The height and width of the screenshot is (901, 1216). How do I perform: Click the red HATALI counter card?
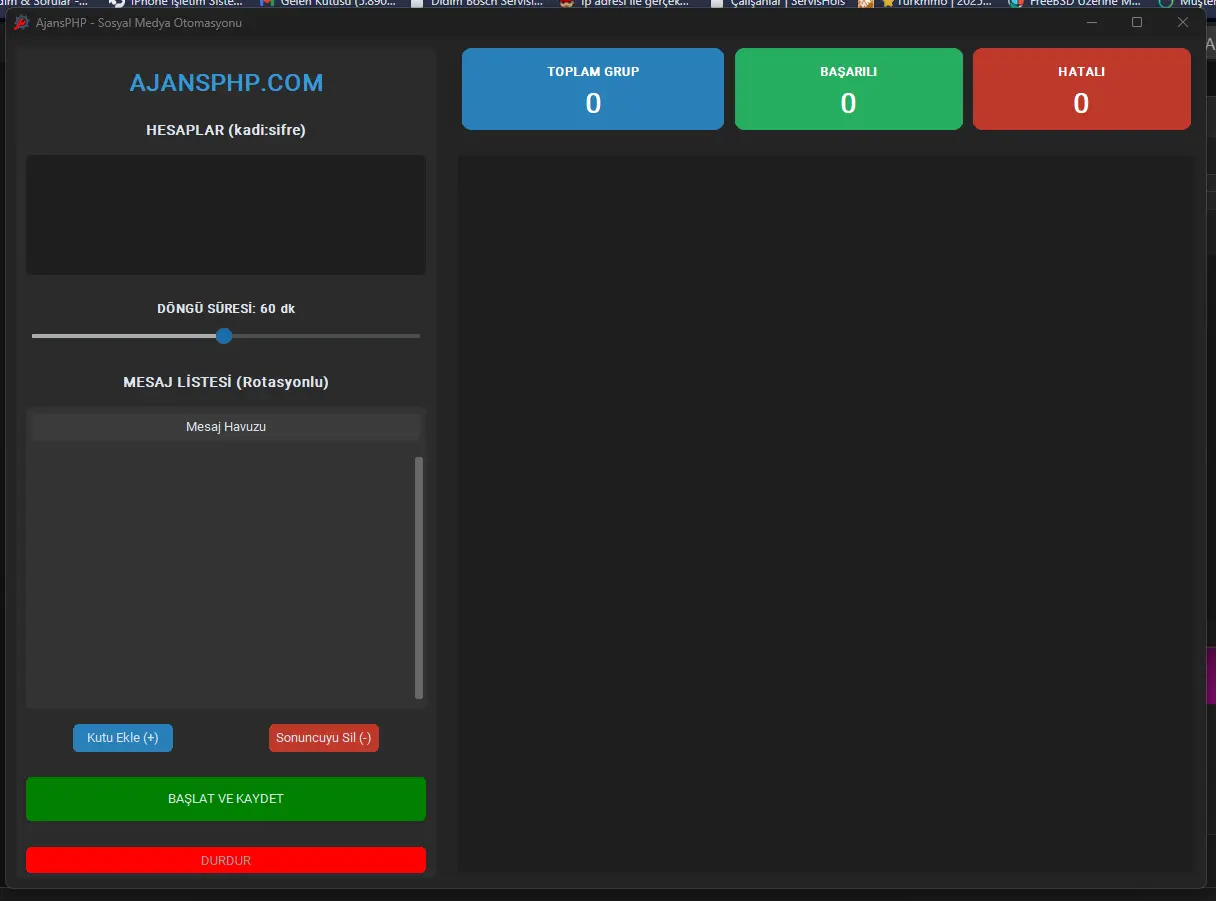pos(1081,89)
